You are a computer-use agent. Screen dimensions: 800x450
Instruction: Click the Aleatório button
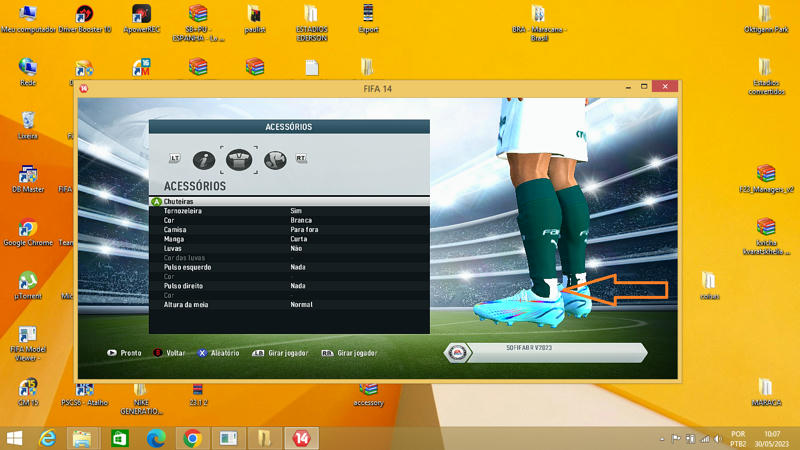[x=218, y=353]
